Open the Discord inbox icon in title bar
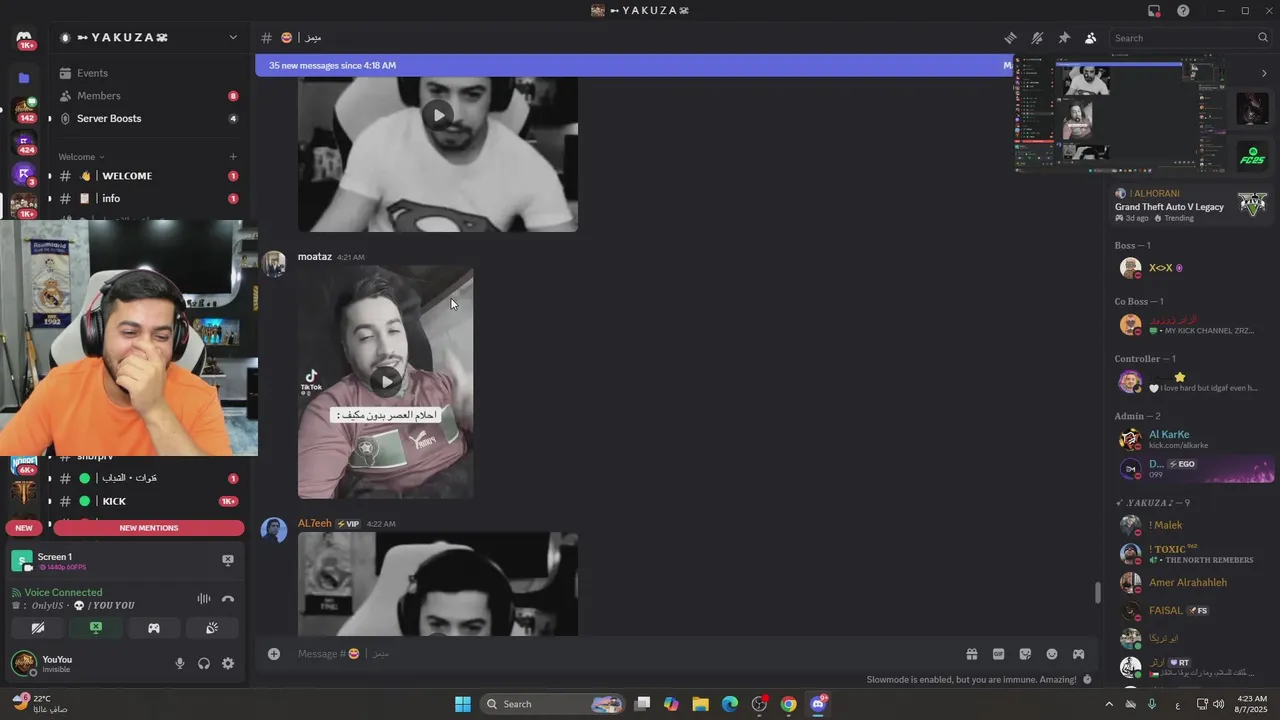Viewport: 1280px width, 720px height. click(x=1154, y=11)
